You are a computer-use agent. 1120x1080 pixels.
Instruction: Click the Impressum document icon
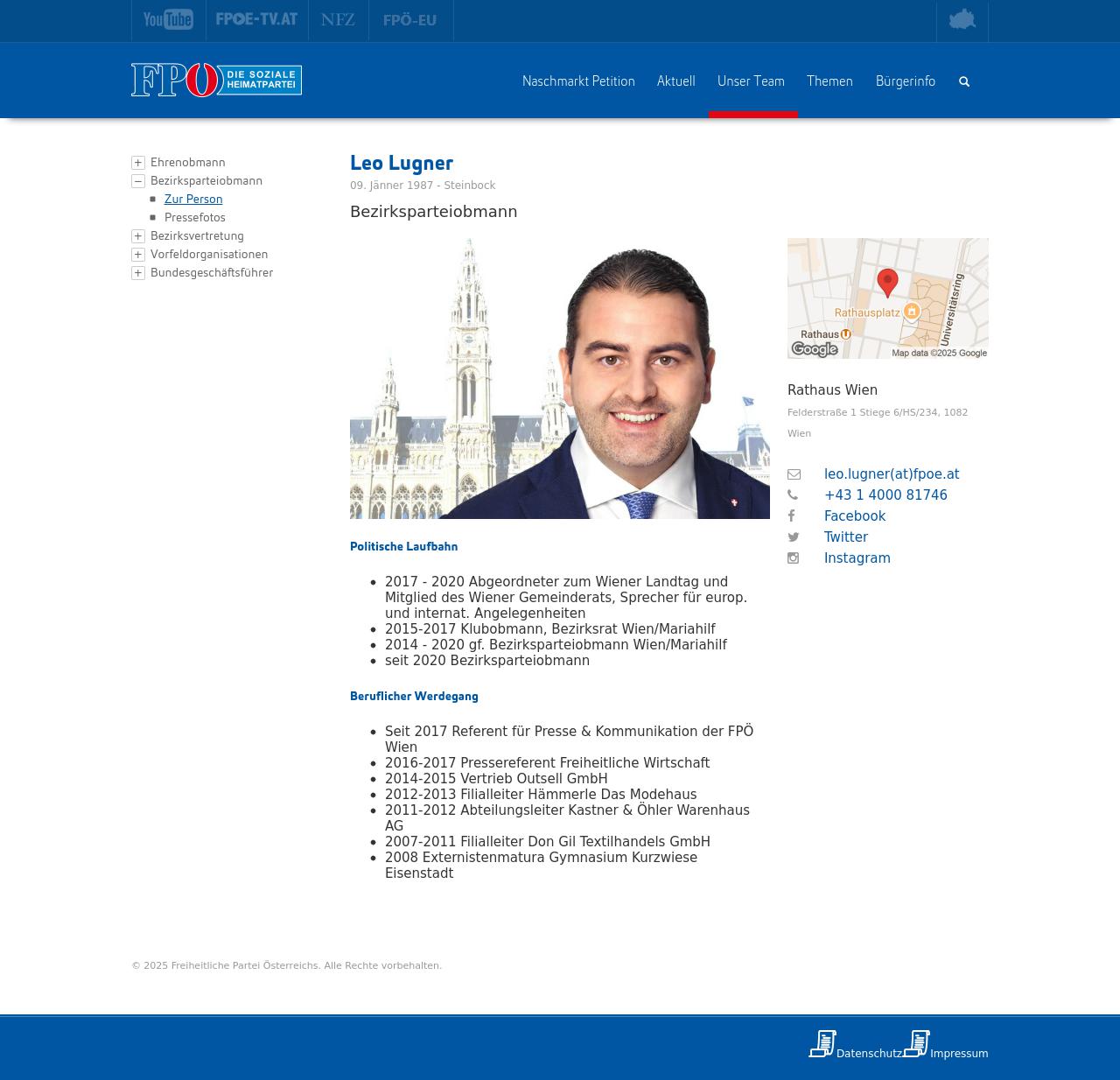pos(916,1043)
